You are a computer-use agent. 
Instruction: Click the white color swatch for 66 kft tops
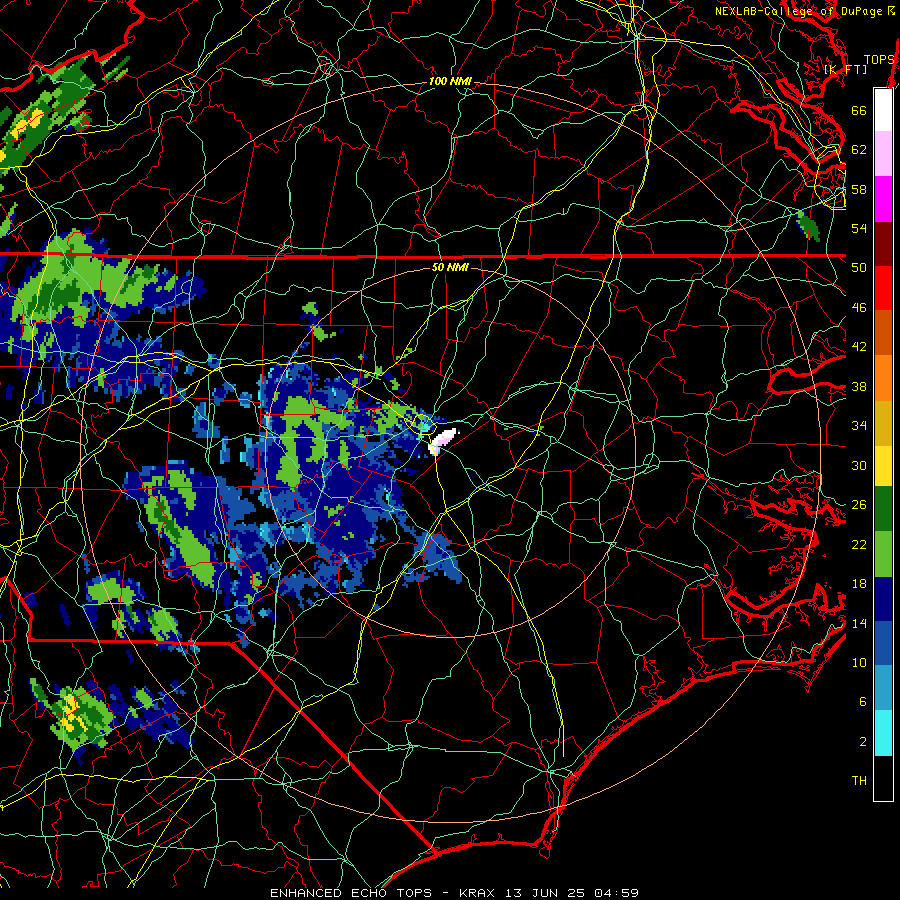pos(883,110)
